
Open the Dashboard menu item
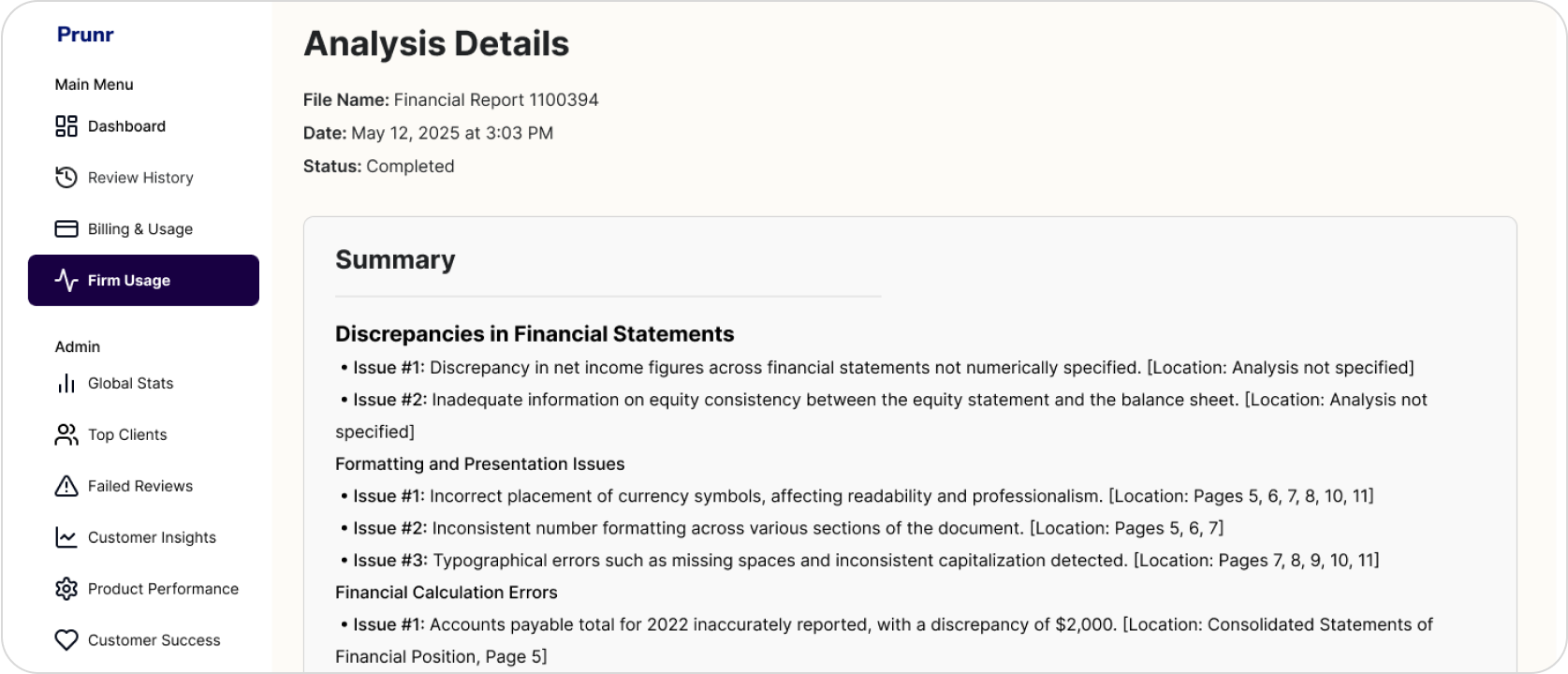[126, 126]
